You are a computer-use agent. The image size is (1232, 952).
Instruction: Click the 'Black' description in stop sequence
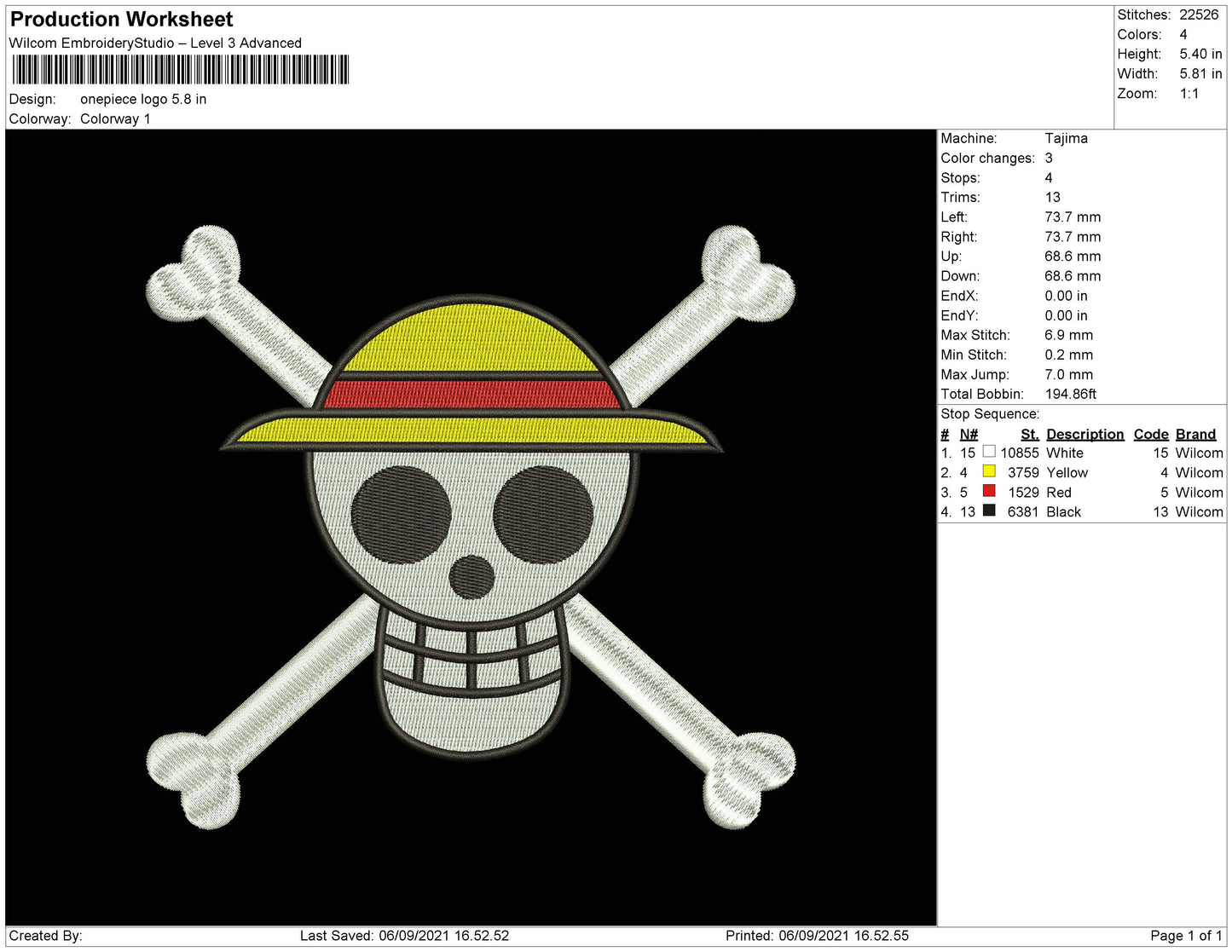pos(1064,511)
